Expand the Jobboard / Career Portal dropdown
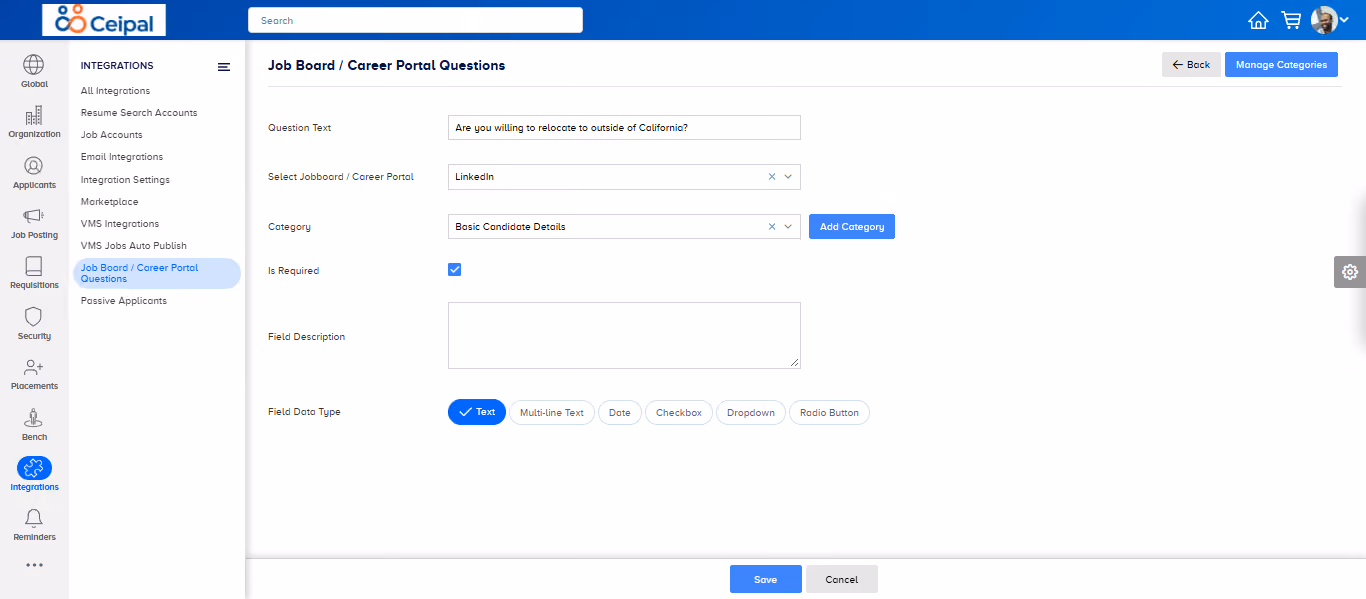Screen dimensions: 1366x599 788,177
